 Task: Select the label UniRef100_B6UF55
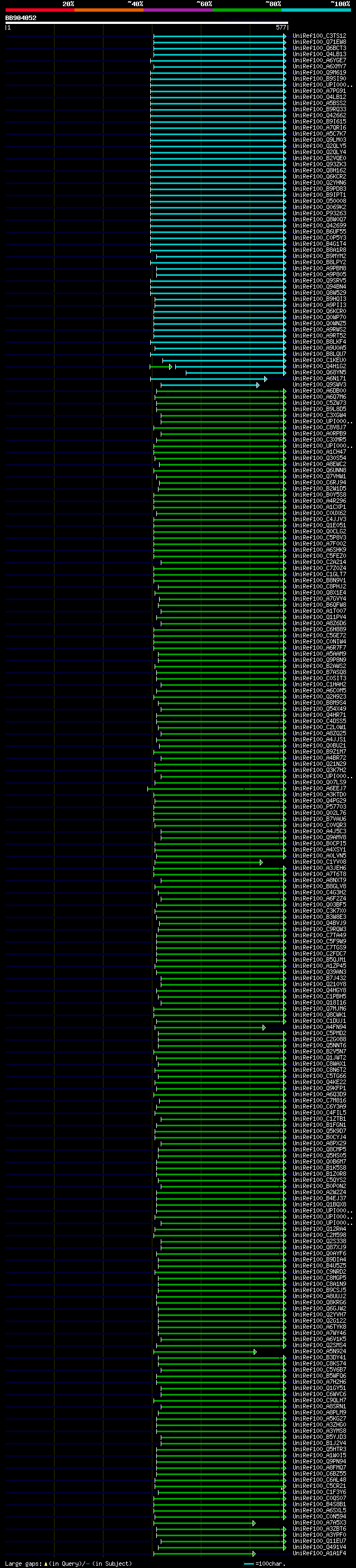(319, 231)
